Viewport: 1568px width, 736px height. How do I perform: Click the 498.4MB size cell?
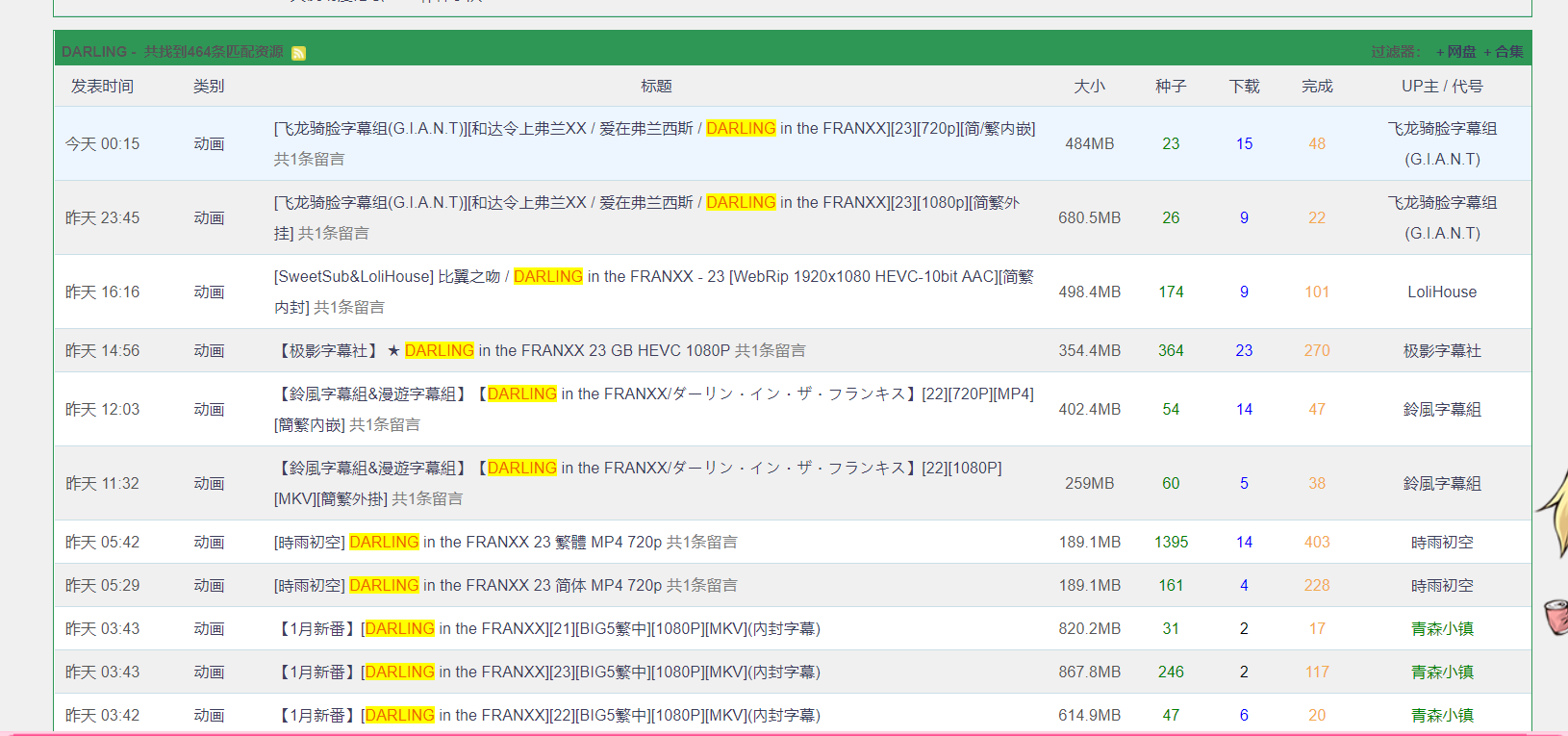pyautogui.click(x=1089, y=292)
